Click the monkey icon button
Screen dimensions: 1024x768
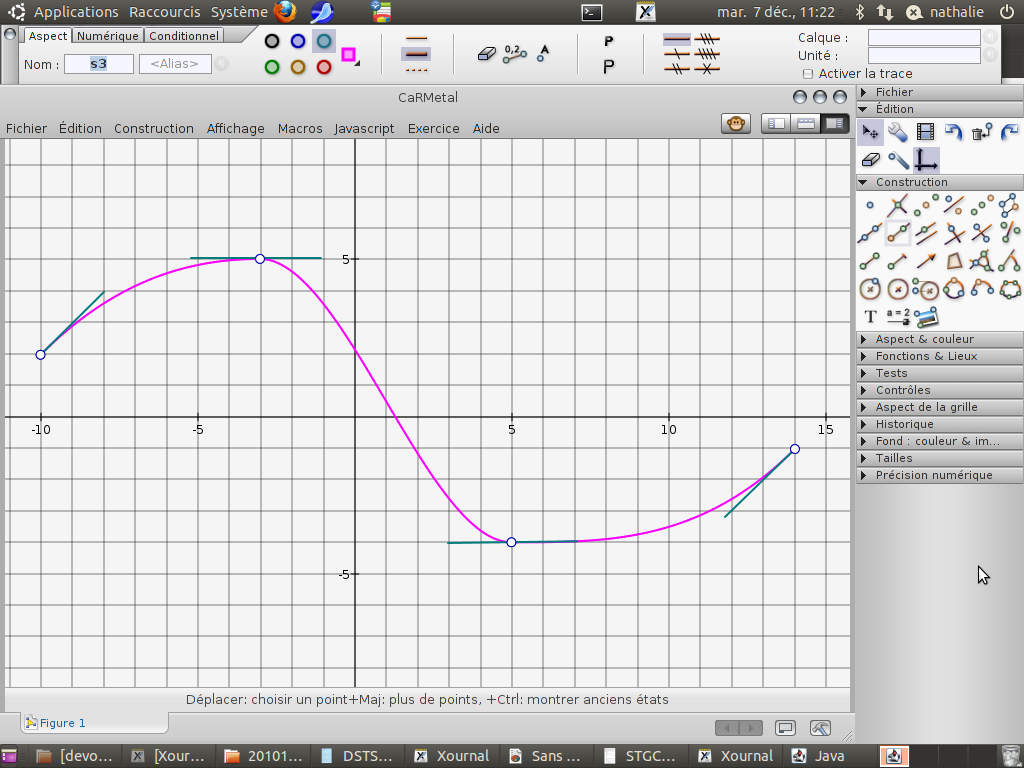(737, 124)
